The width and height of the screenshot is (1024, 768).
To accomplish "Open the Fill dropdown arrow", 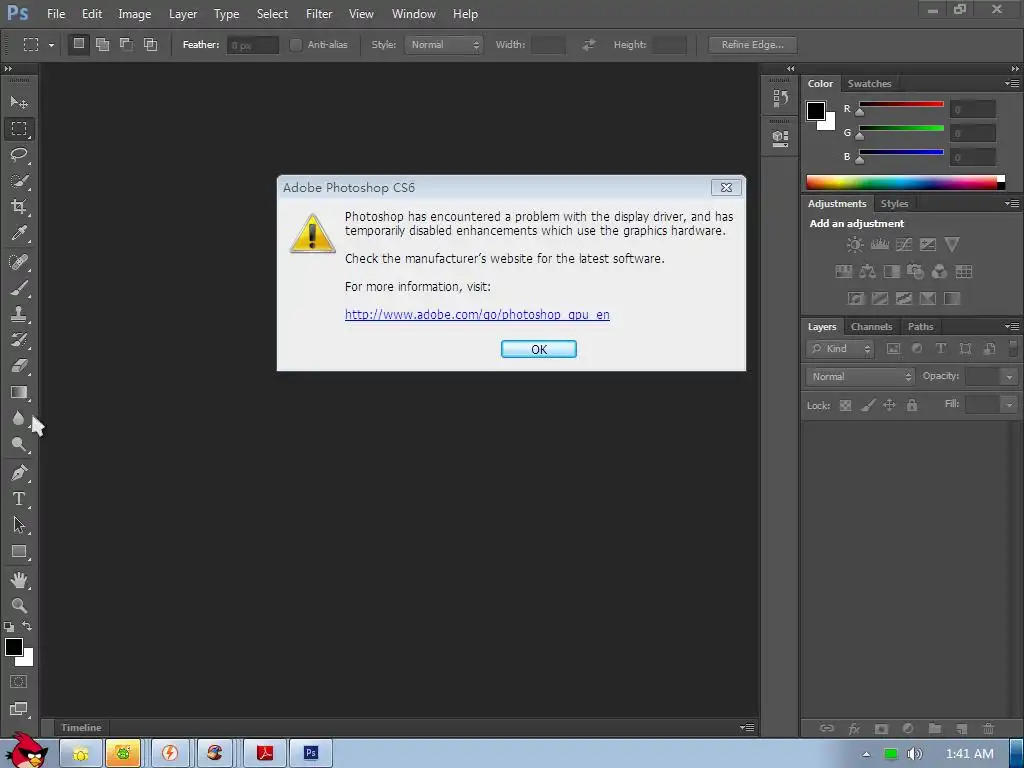I will (x=1009, y=405).
